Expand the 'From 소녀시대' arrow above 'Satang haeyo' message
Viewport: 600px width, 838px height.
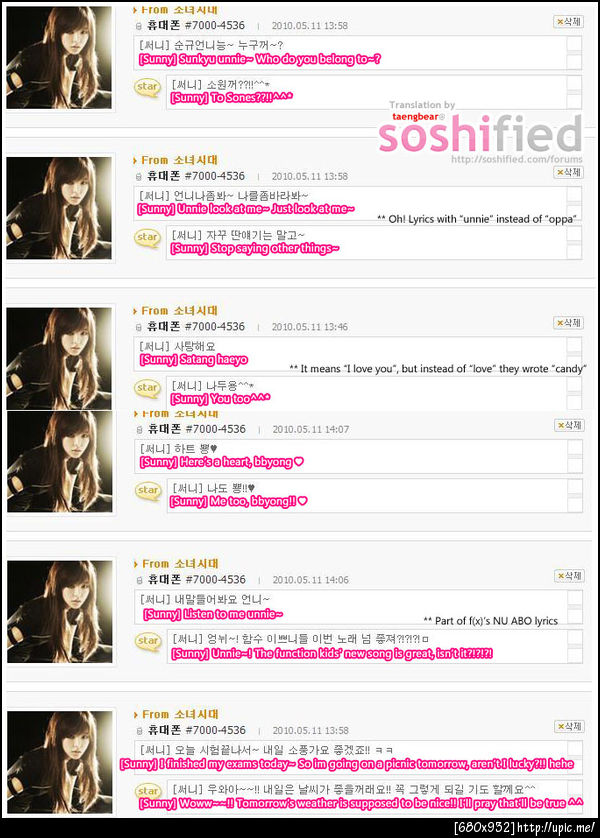pos(135,311)
